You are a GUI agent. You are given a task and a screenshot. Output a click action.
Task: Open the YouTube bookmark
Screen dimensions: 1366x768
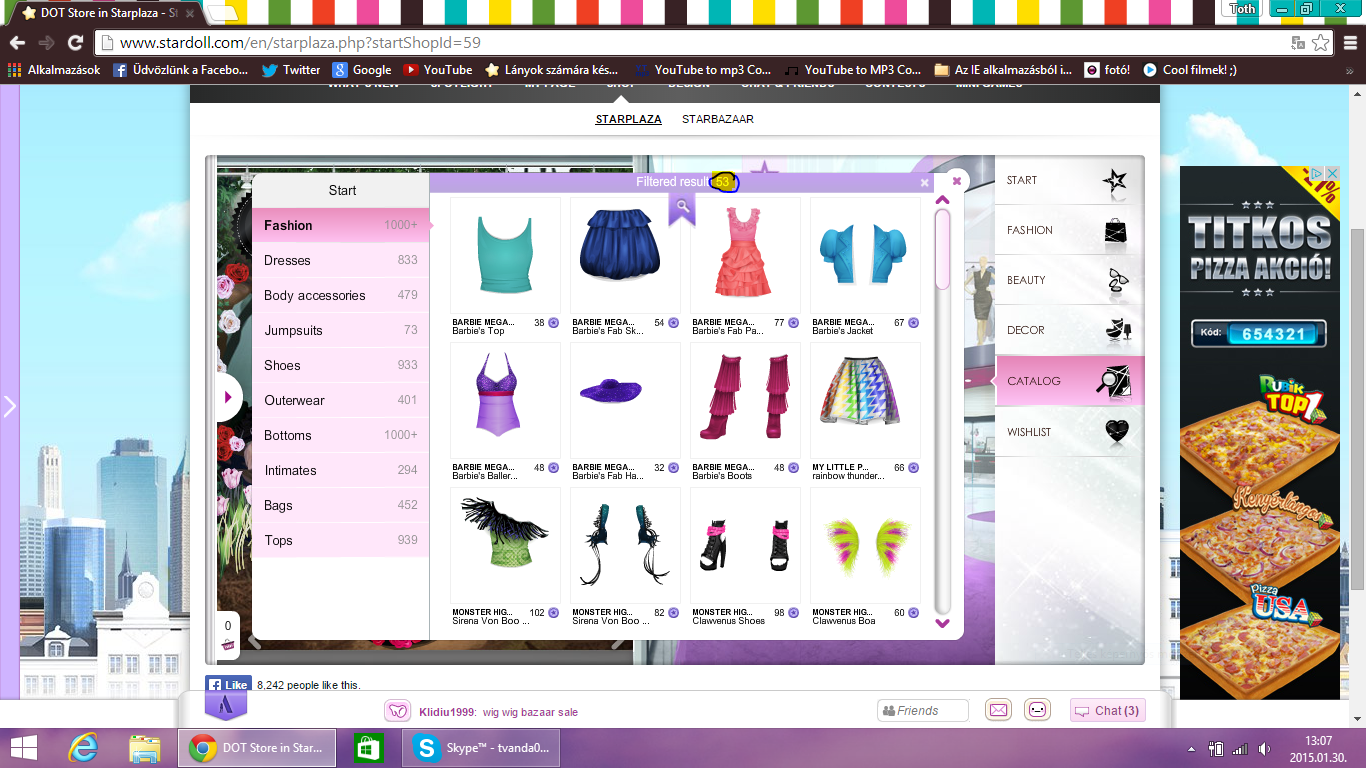tap(438, 70)
